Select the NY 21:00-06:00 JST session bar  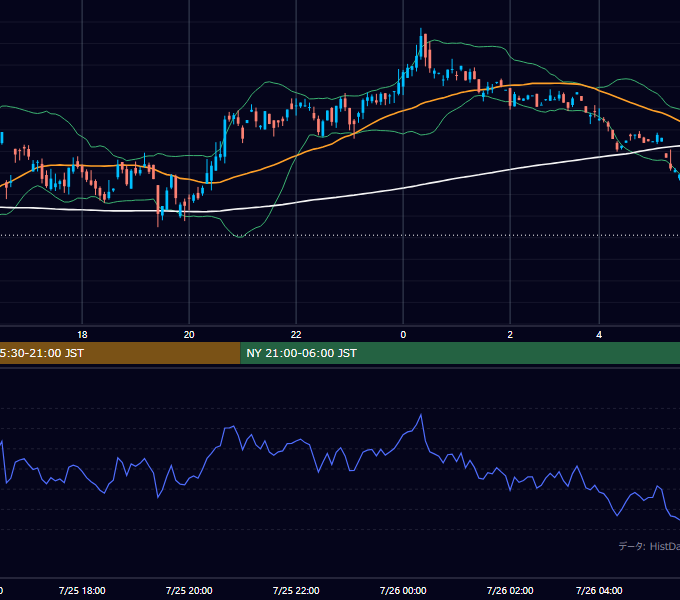[460, 353]
